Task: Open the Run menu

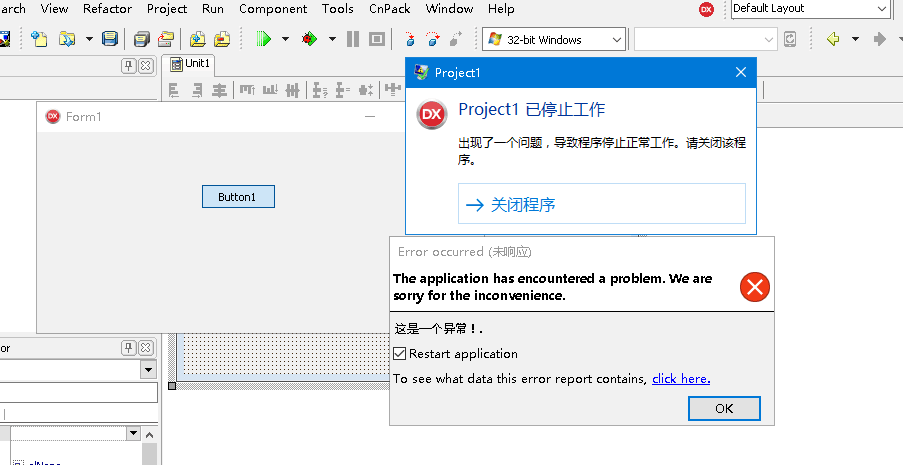Action: click(x=213, y=9)
